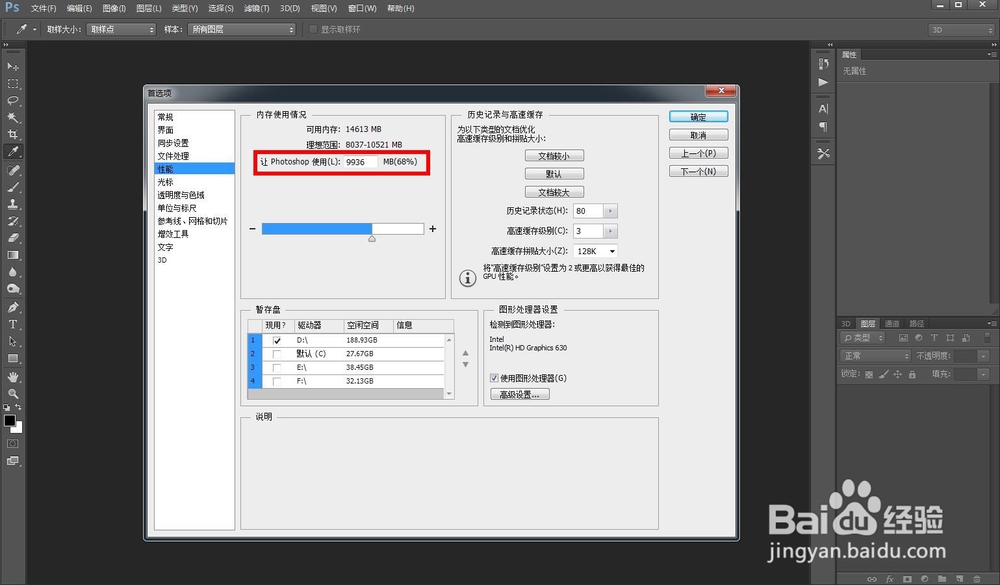
Task: Open the History panel icon
Action: click(823, 64)
